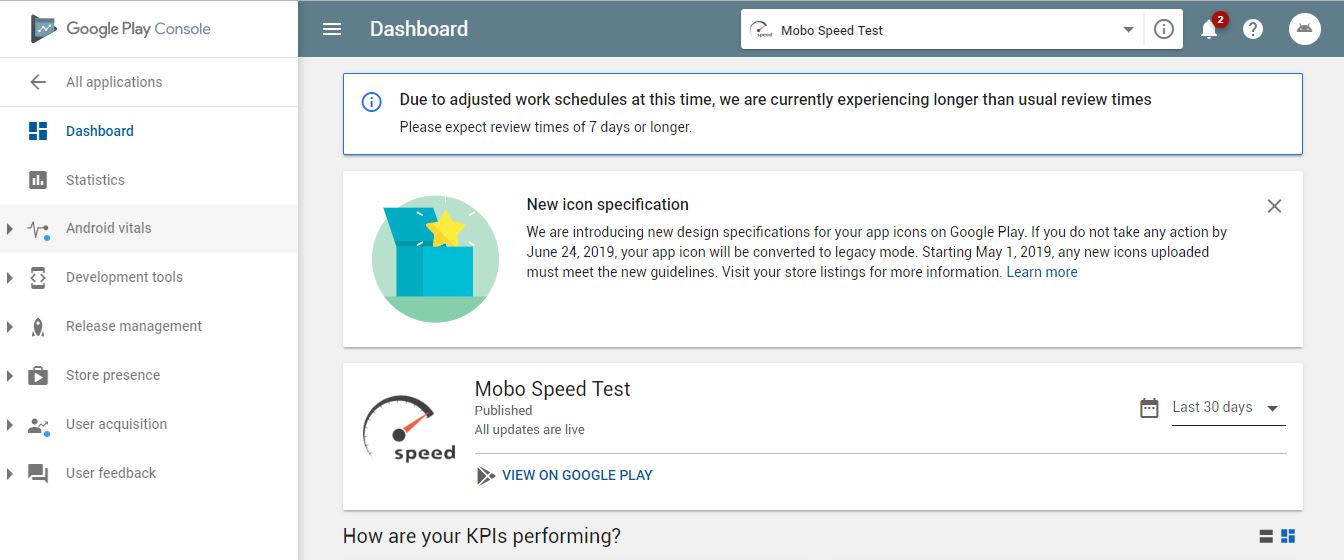Click the app info icon

(1163, 29)
